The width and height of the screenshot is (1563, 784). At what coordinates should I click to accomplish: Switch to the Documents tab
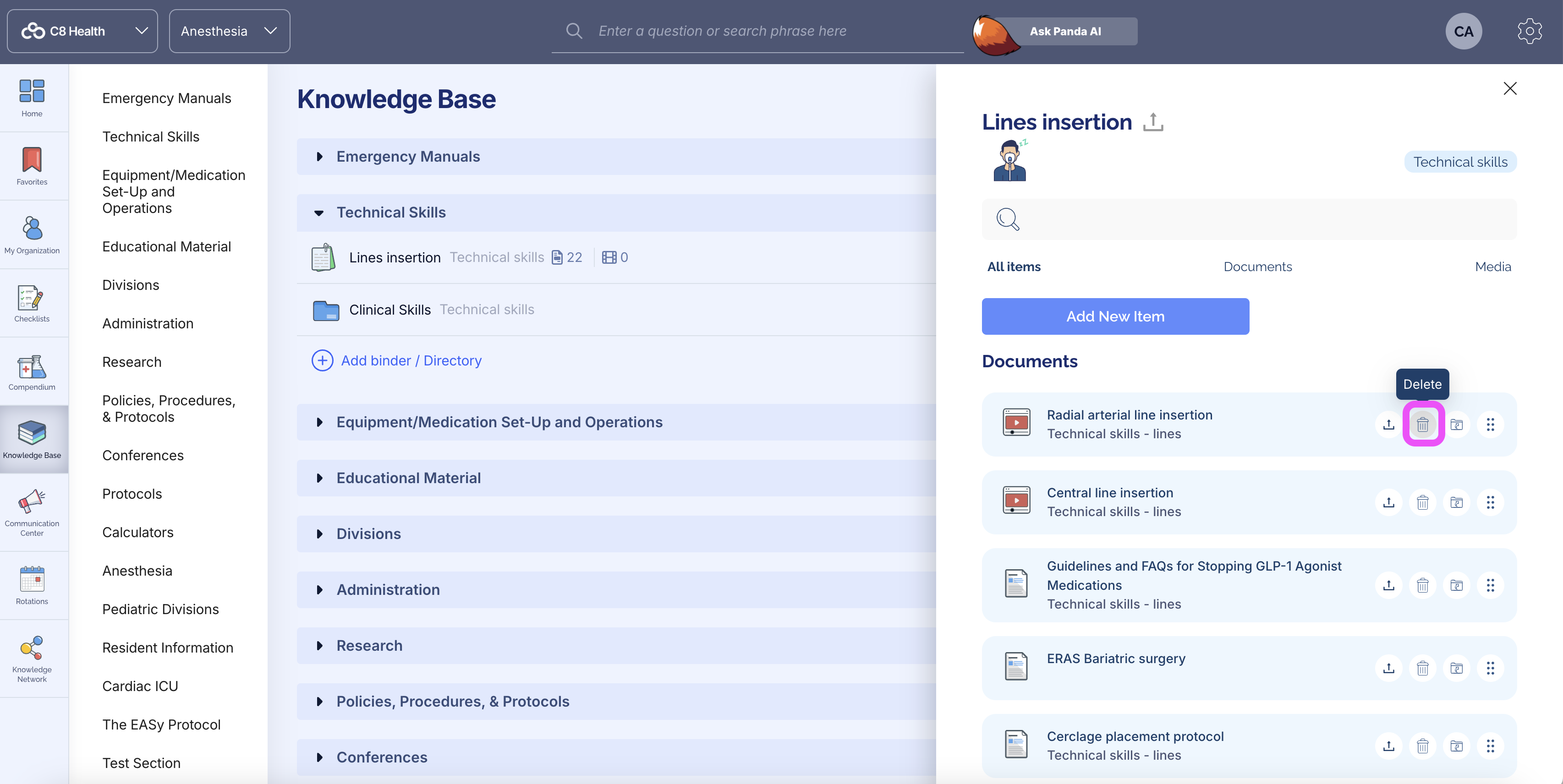click(1257, 267)
